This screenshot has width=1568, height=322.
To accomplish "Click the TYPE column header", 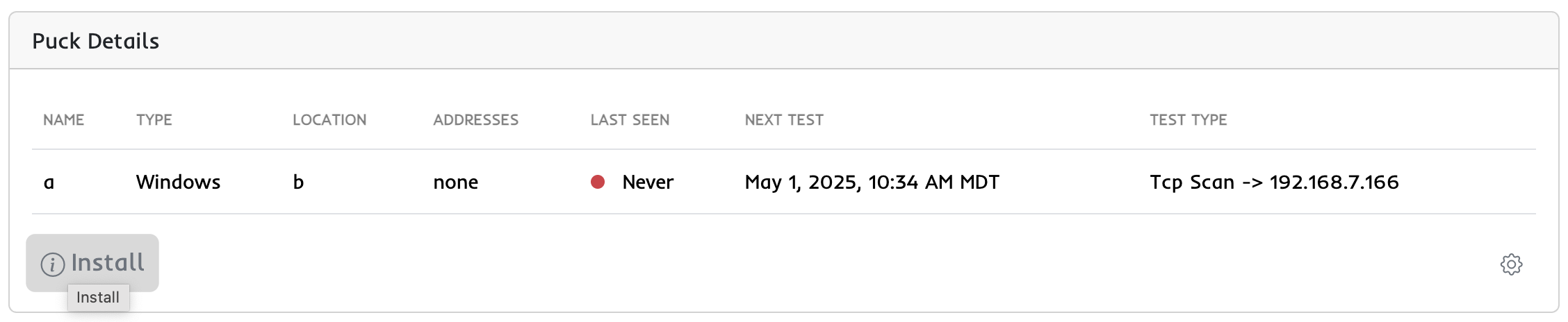I will click(x=154, y=120).
